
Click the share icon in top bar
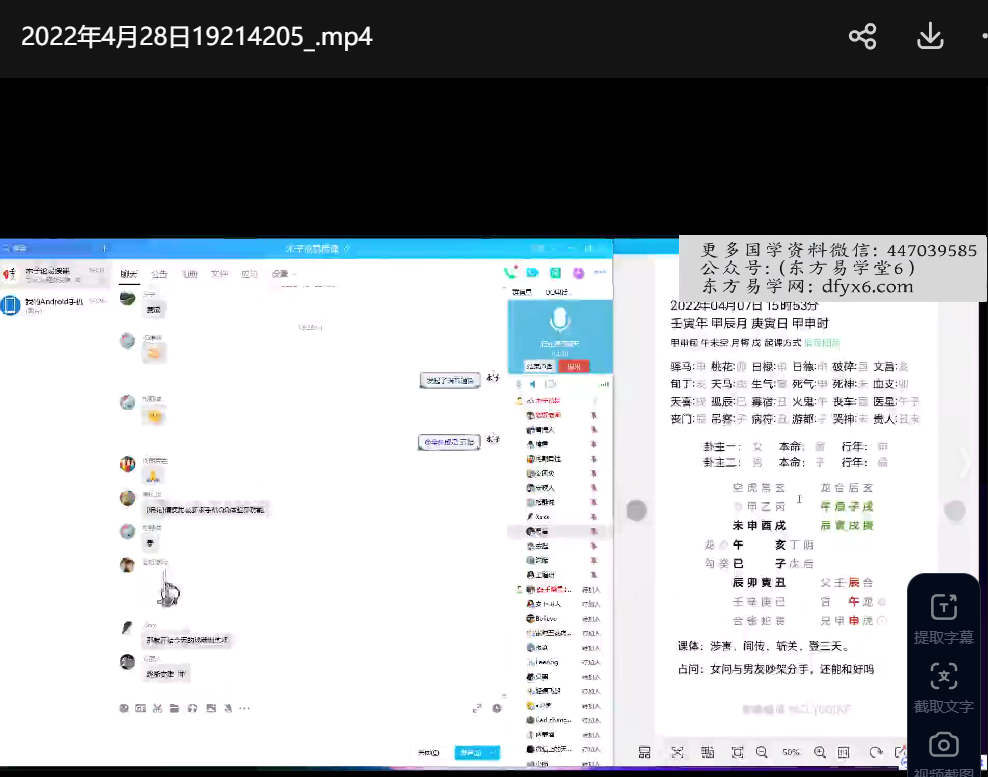point(862,37)
